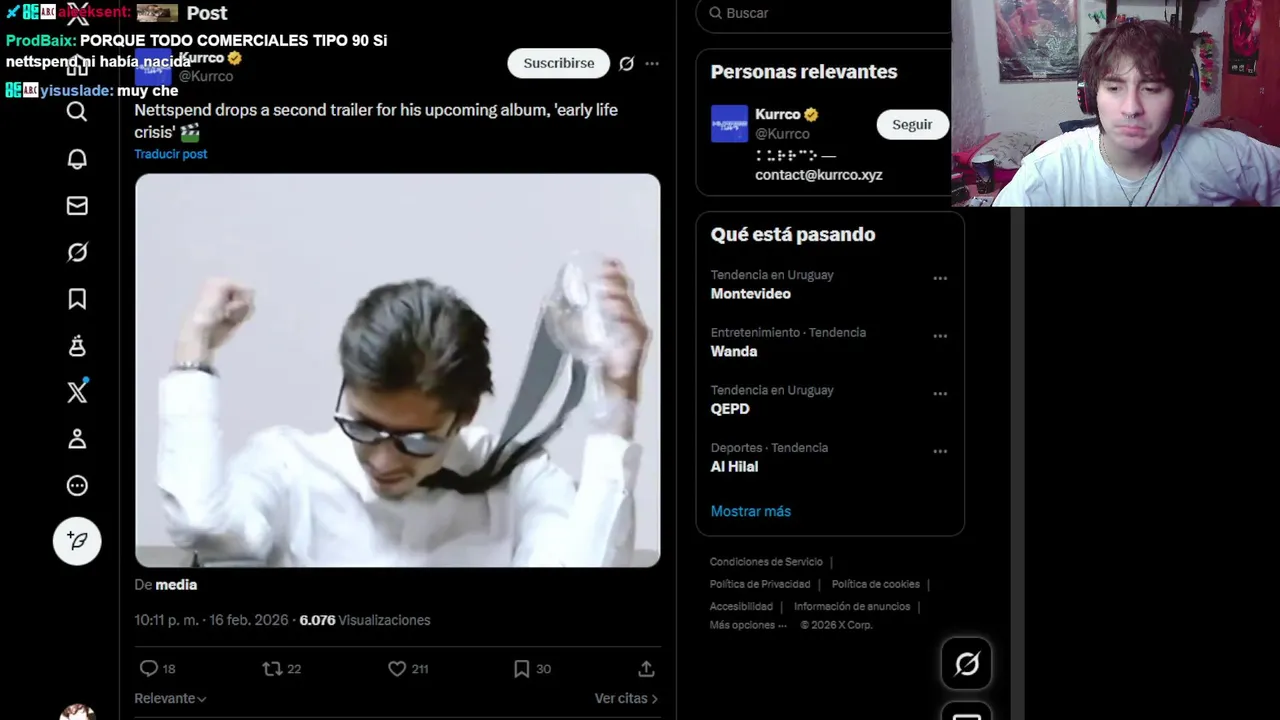Viewport: 1280px width, 720px height.
Task: Open more options circle icon in sidebar
Action: click(x=77, y=486)
